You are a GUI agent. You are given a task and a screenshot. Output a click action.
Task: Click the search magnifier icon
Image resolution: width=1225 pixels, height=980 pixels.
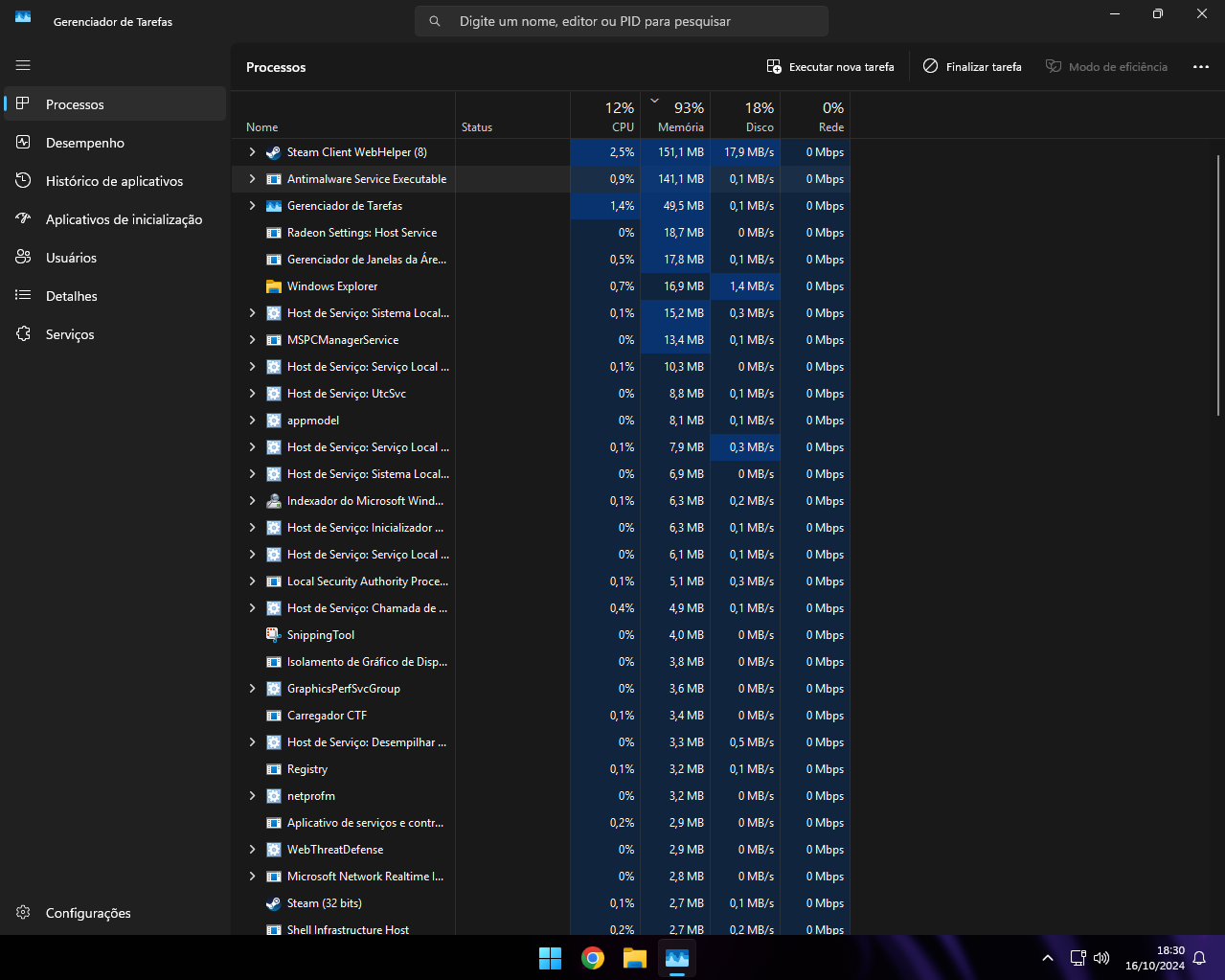435,21
